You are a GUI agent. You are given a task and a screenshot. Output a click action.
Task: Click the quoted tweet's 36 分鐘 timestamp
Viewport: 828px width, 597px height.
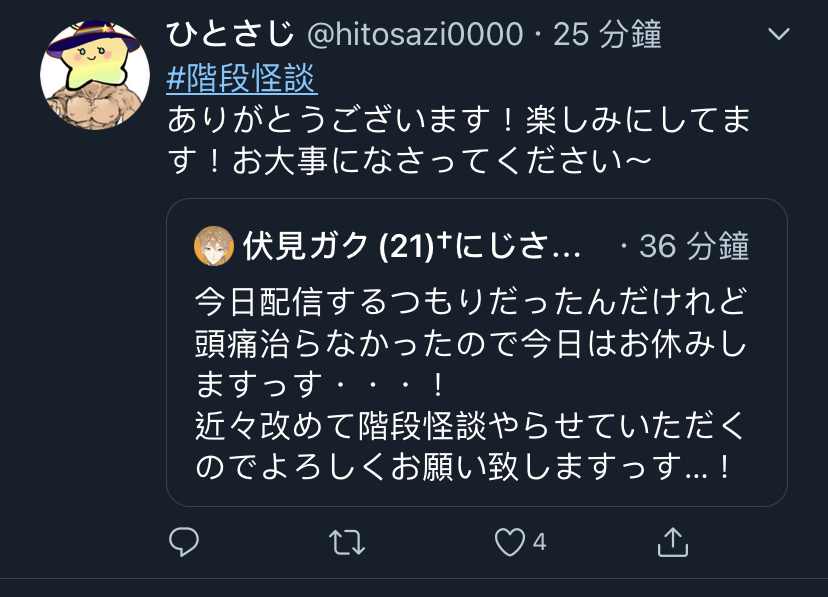pos(694,246)
